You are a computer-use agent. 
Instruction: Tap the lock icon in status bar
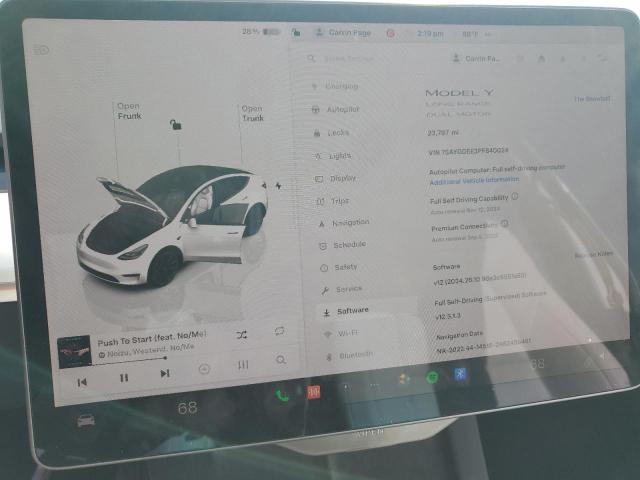[x=296, y=32]
